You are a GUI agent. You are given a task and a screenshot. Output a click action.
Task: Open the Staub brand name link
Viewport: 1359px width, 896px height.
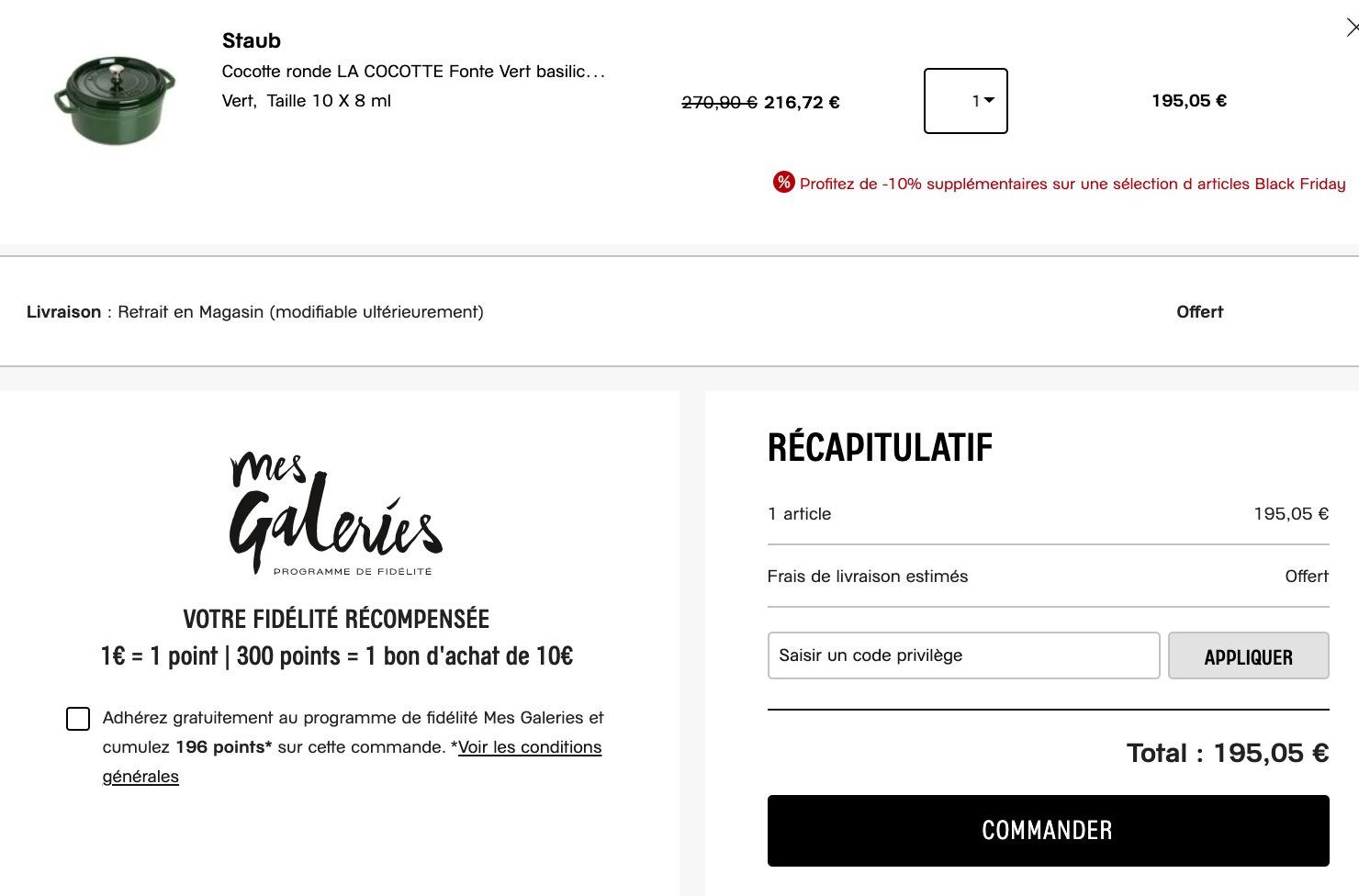click(252, 40)
